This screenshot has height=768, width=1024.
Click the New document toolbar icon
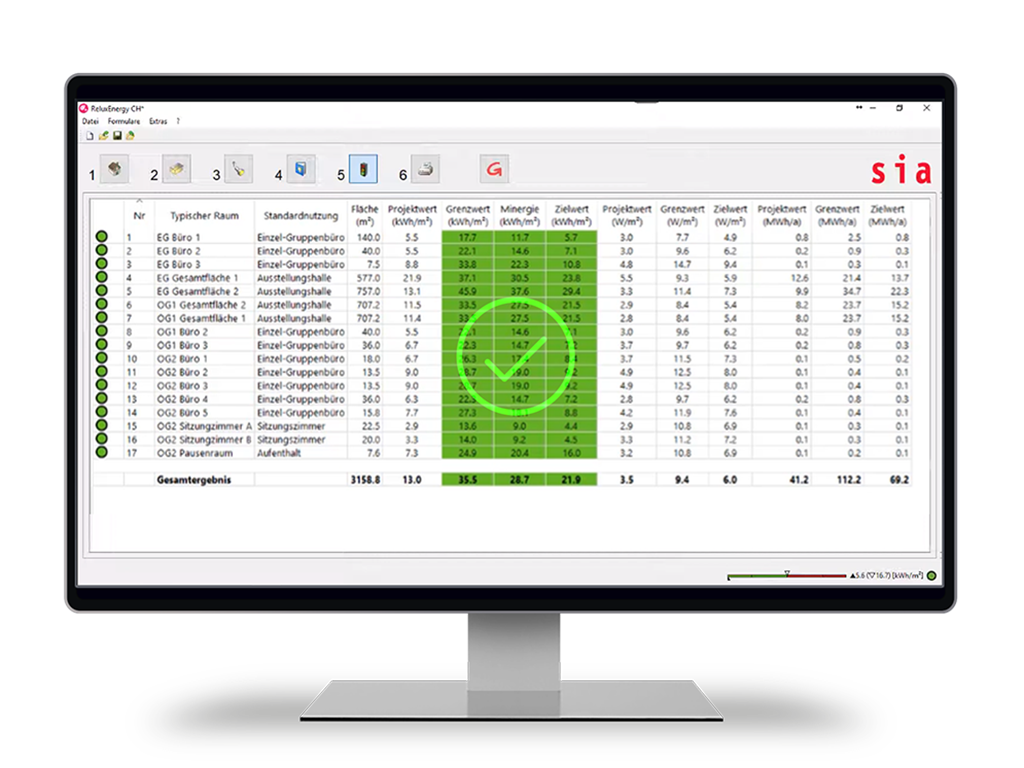pyautogui.click(x=89, y=135)
